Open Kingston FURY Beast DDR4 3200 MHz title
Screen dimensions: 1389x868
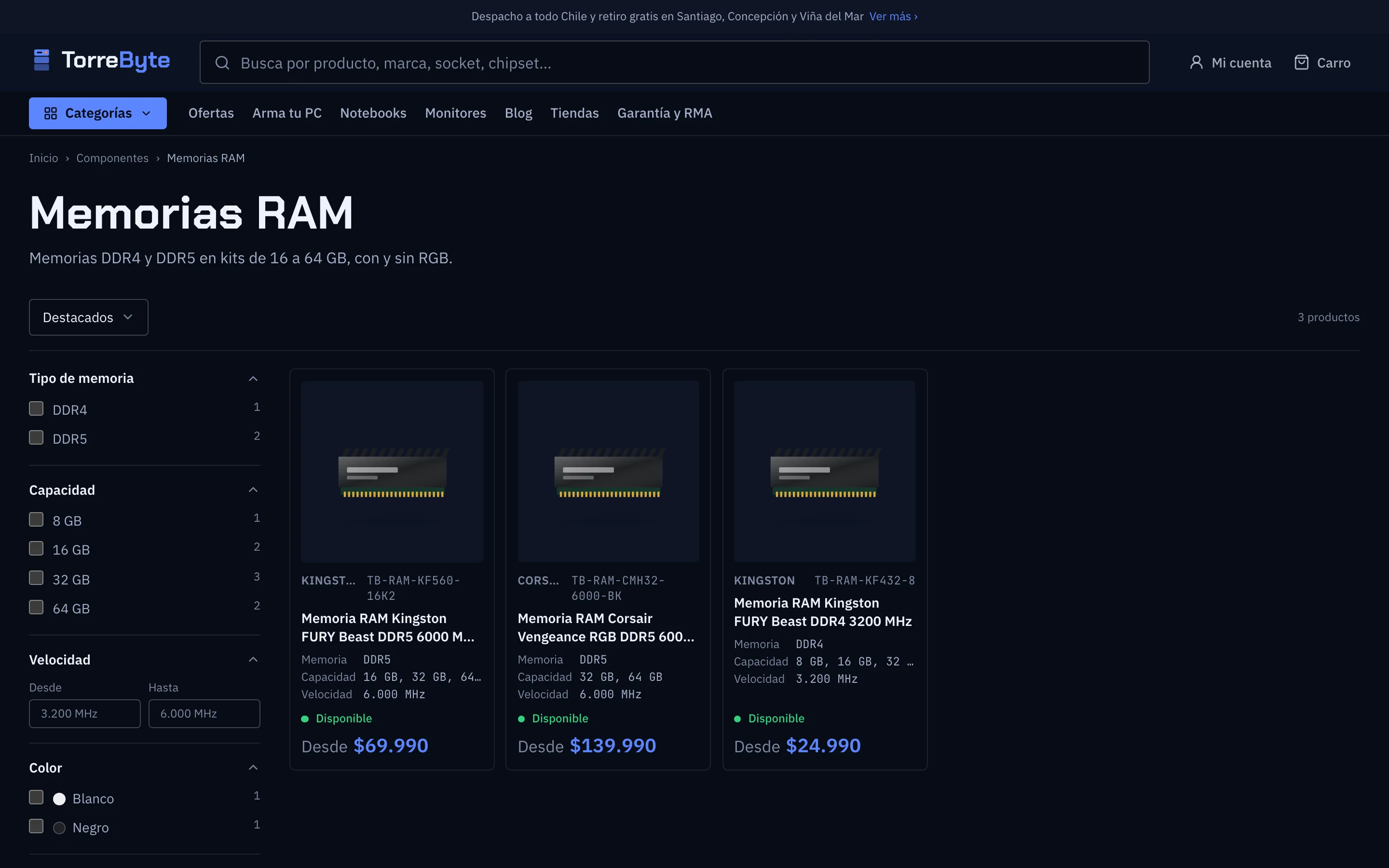point(823,612)
